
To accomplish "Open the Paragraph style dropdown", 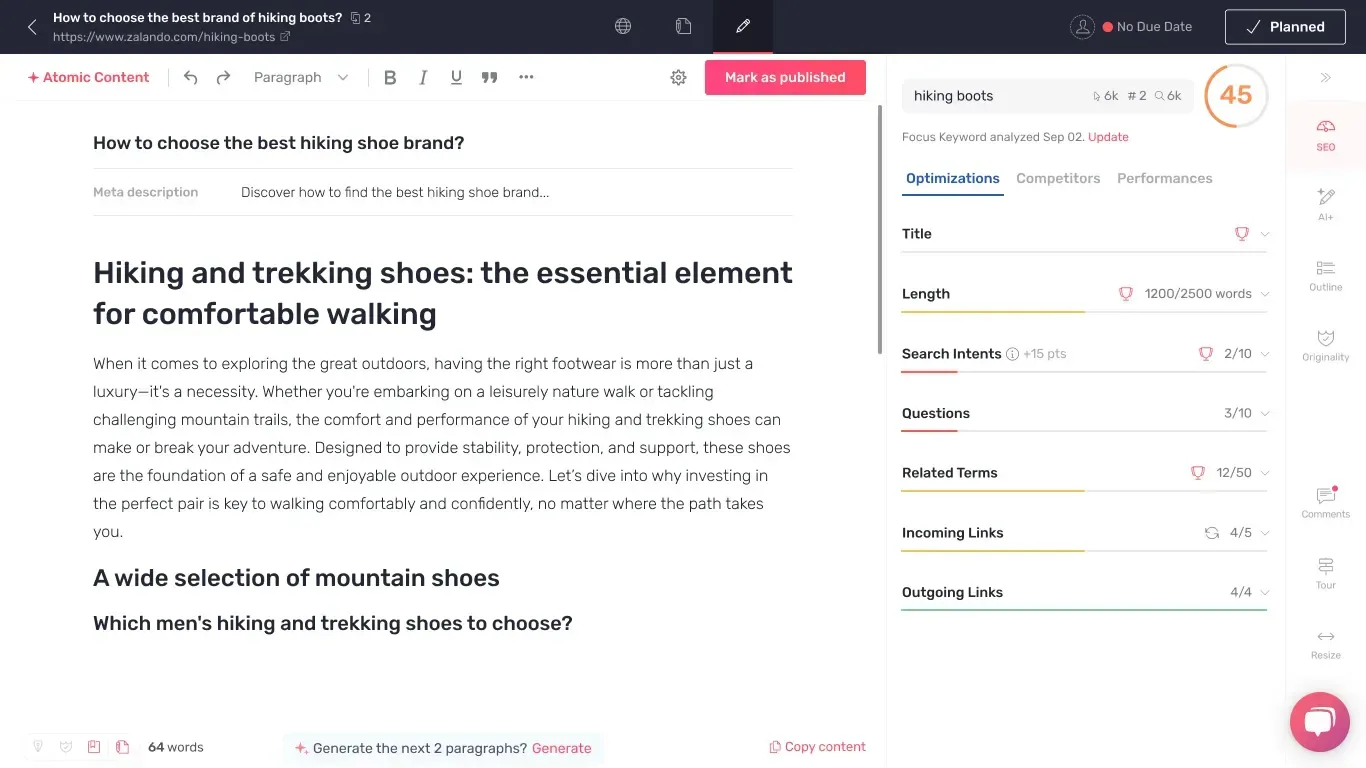I will coord(301,77).
